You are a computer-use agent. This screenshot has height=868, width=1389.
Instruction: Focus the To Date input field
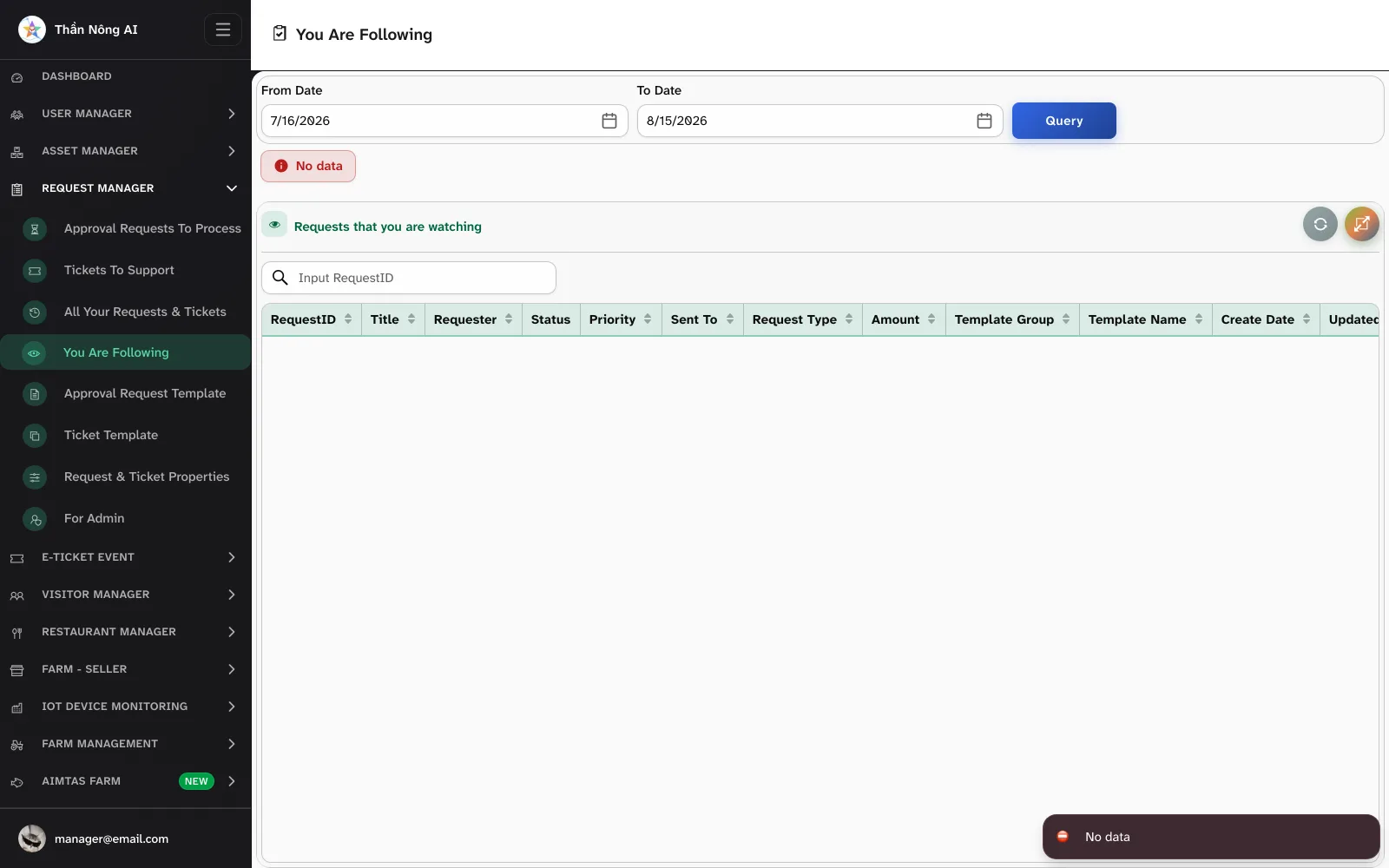[x=820, y=121]
